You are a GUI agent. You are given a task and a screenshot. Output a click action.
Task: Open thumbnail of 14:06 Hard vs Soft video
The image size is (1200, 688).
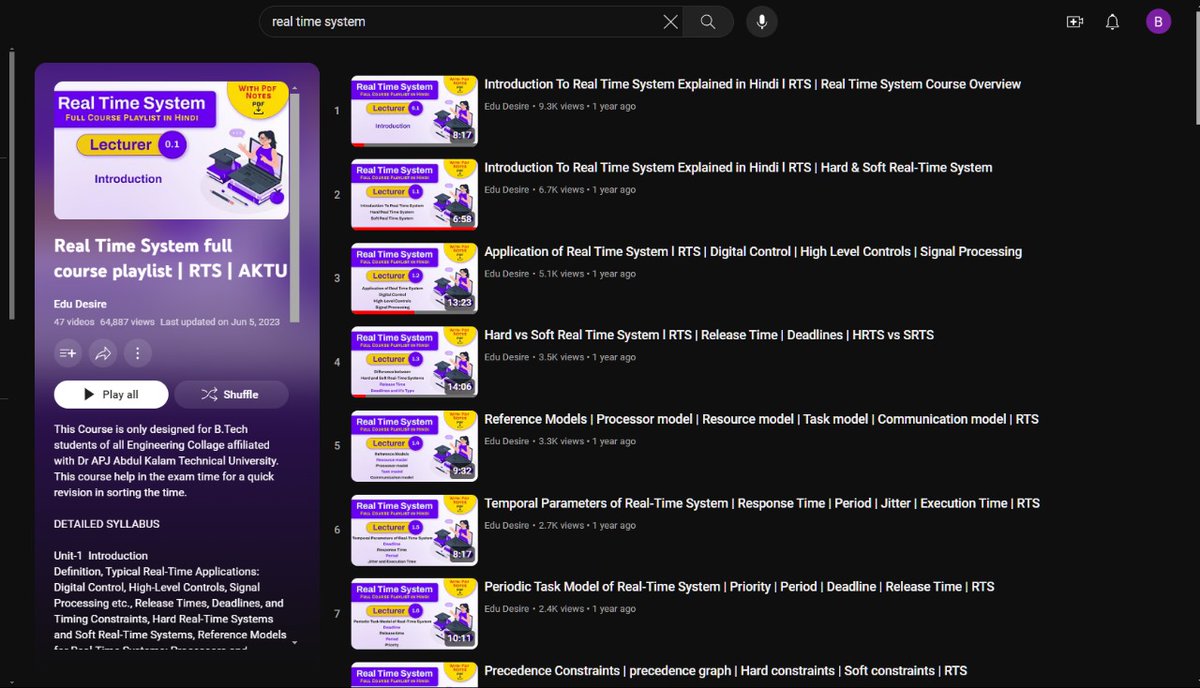point(414,361)
